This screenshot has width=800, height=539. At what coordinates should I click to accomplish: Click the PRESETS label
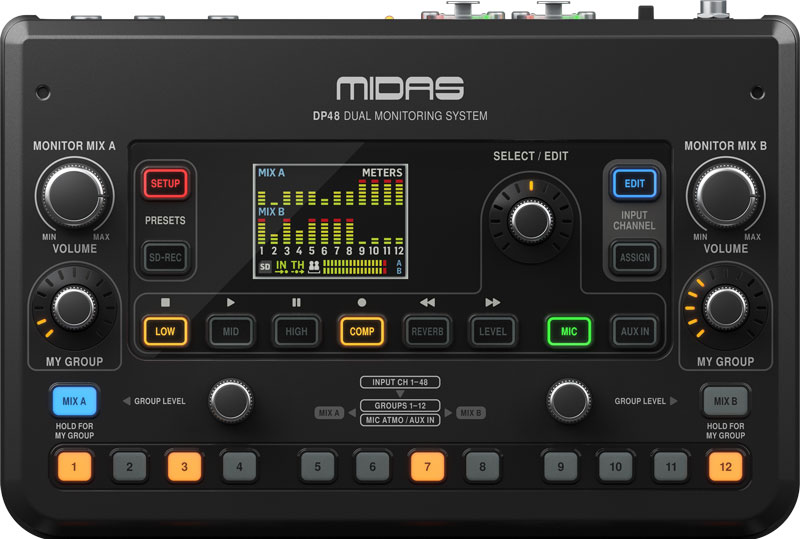point(165,220)
